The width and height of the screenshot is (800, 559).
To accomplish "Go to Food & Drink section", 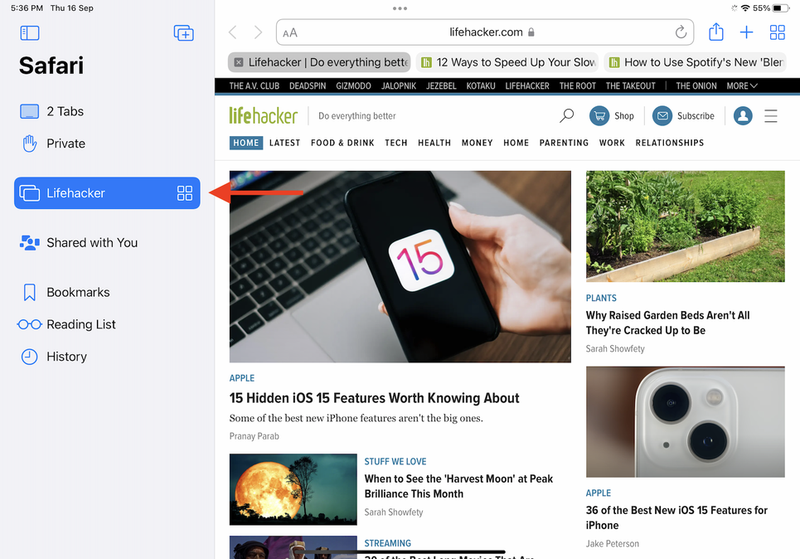I will pos(342,143).
